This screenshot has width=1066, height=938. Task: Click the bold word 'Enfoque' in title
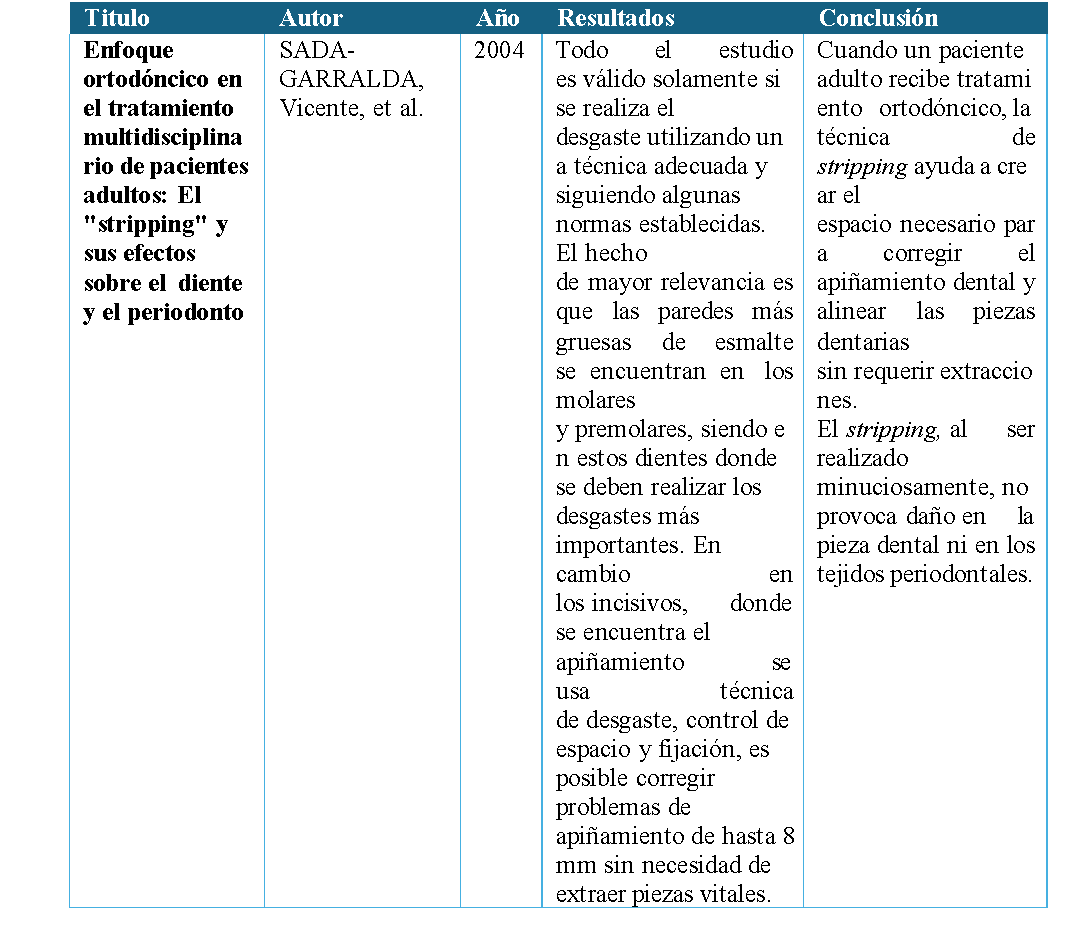[x=128, y=51]
